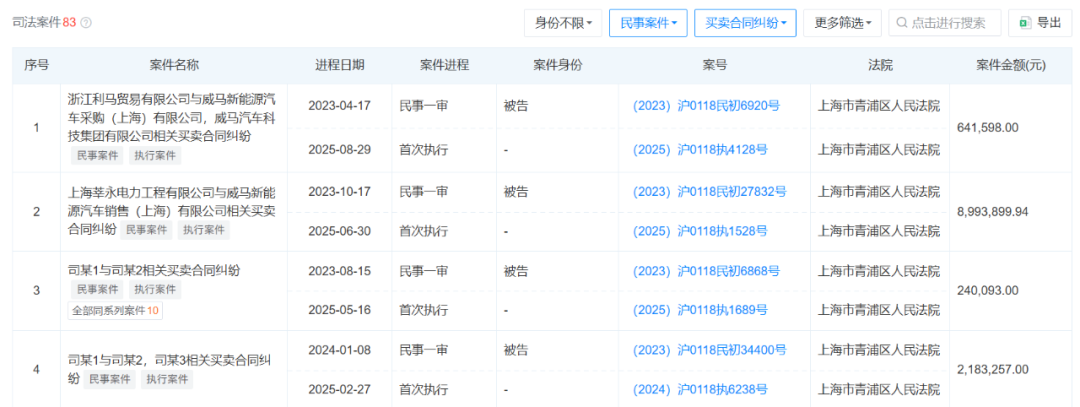
Task: Click case name starting with 浙江利马贸易有限公司
Action: click(x=173, y=118)
